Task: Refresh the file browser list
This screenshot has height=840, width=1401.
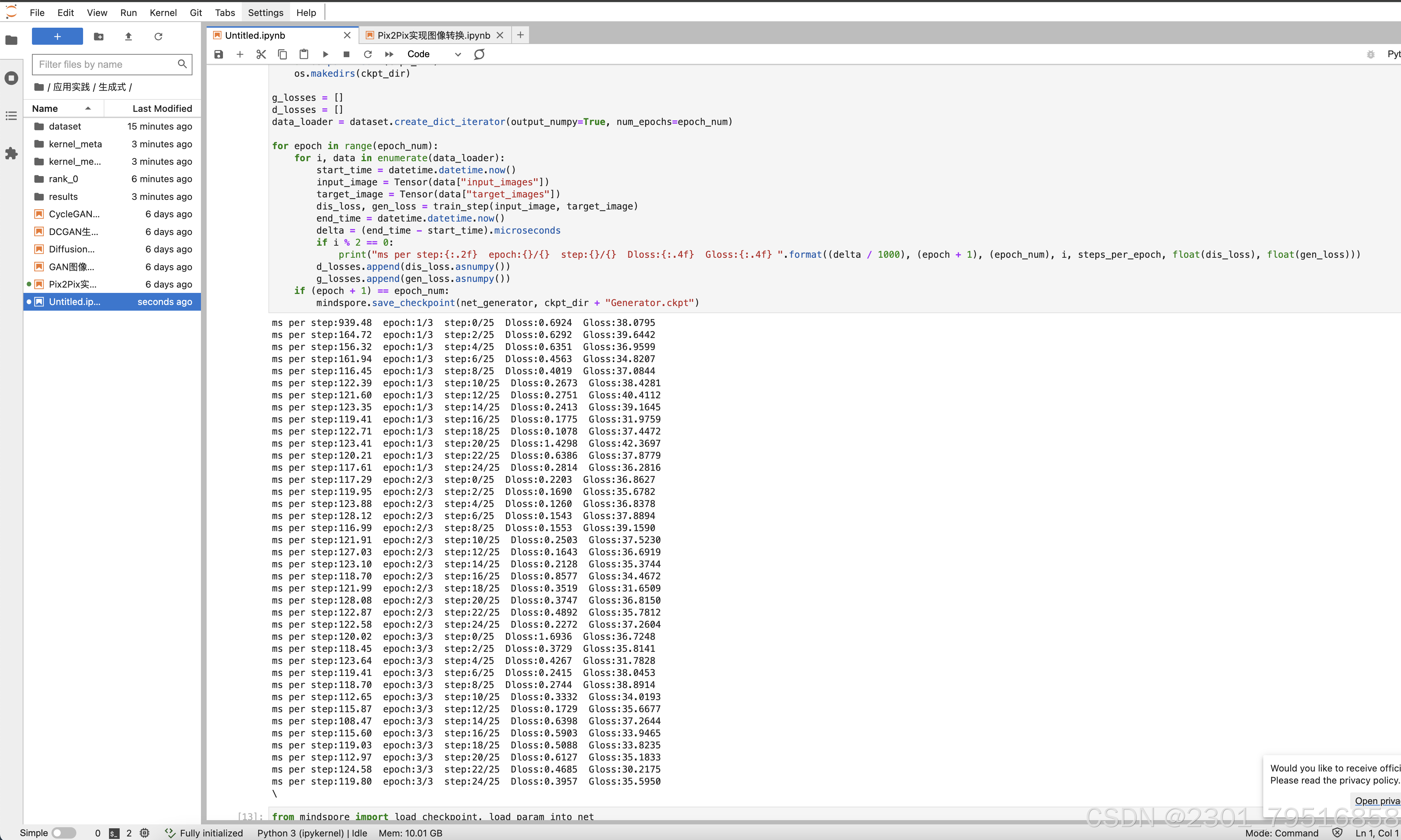Action: (x=158, y=37)
